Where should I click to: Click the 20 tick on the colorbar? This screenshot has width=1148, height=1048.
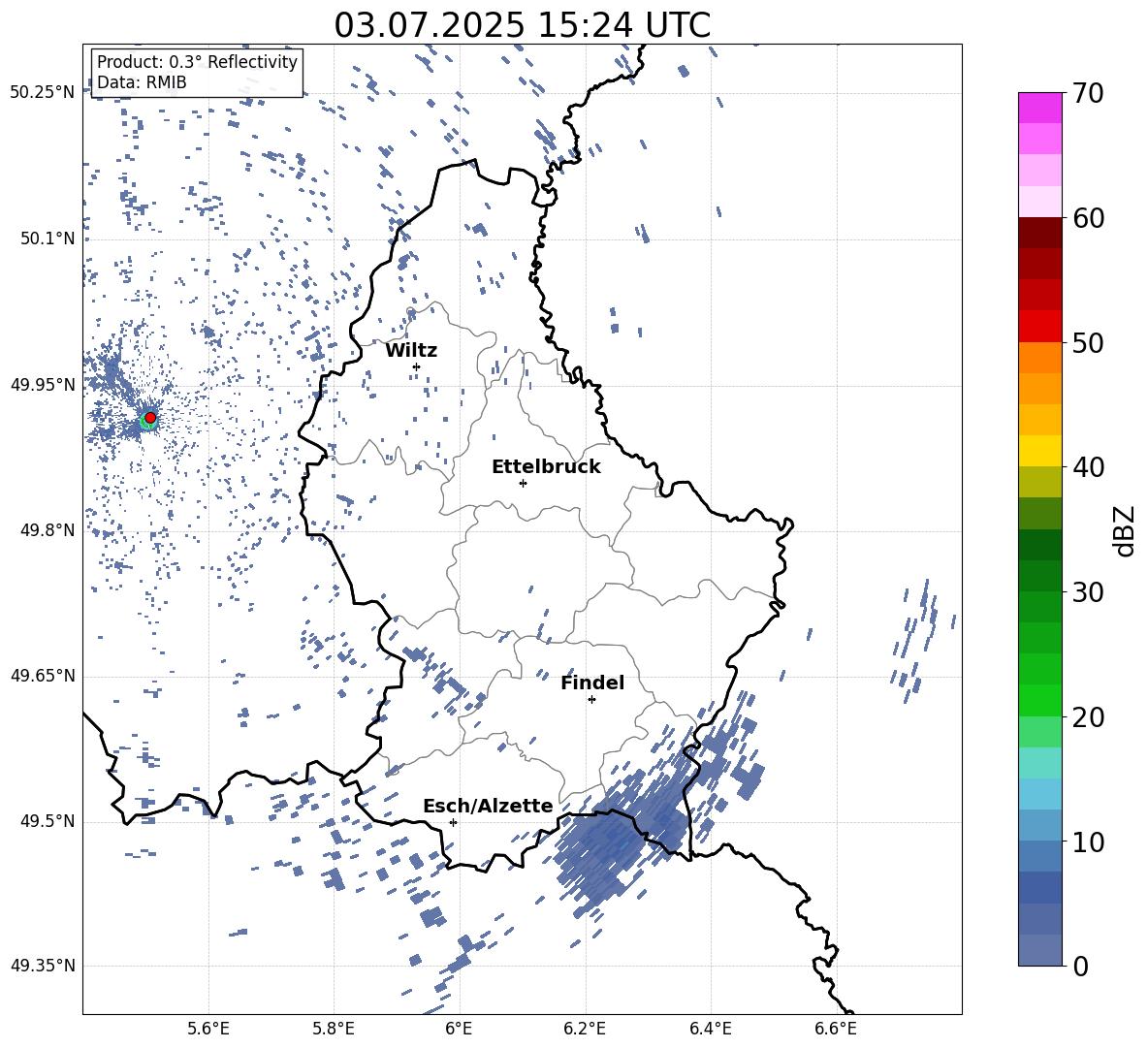[1088, 716]
